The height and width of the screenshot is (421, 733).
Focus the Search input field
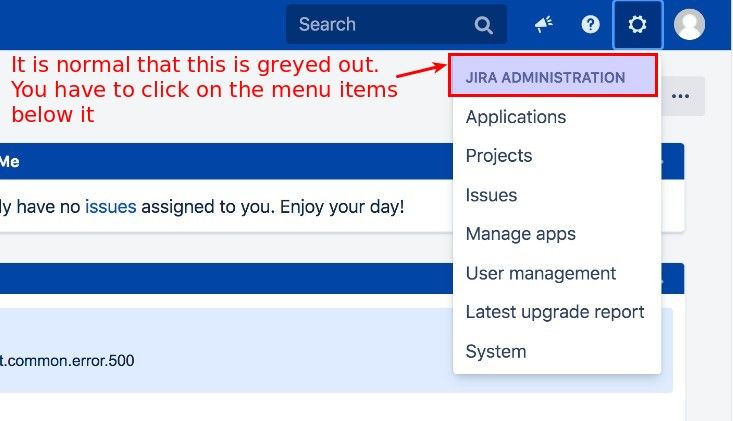click(396, 24)
